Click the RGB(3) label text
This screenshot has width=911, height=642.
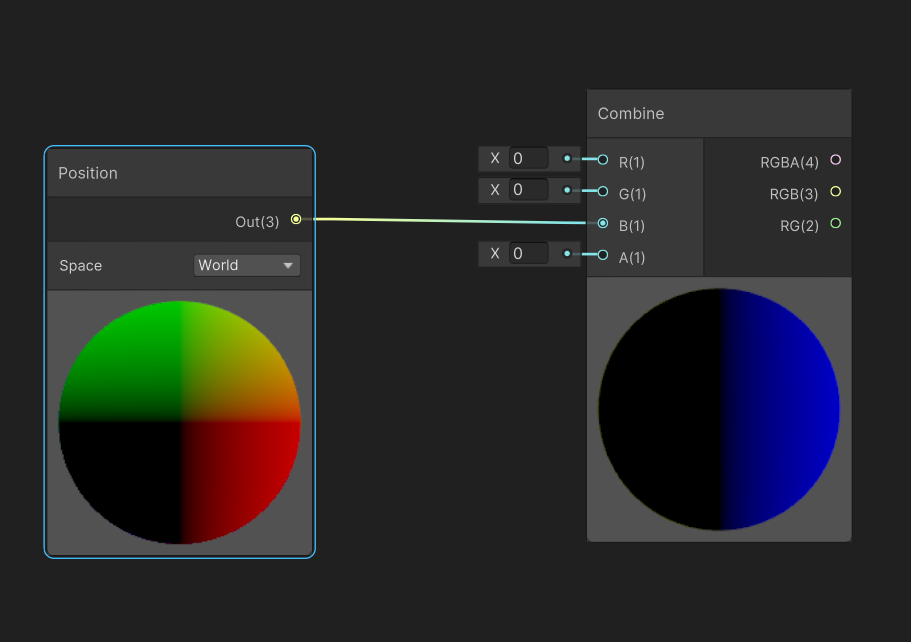pyautogui.click(x=794, y=194)
